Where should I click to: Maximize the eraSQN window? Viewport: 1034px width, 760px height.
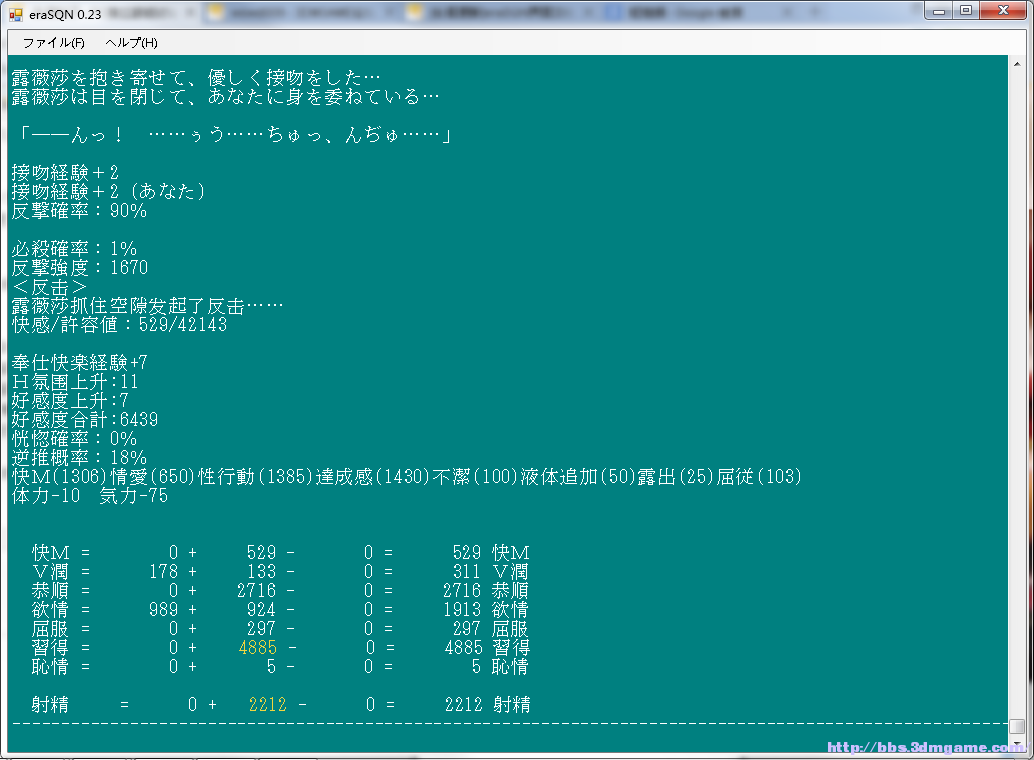click(965, 11)
